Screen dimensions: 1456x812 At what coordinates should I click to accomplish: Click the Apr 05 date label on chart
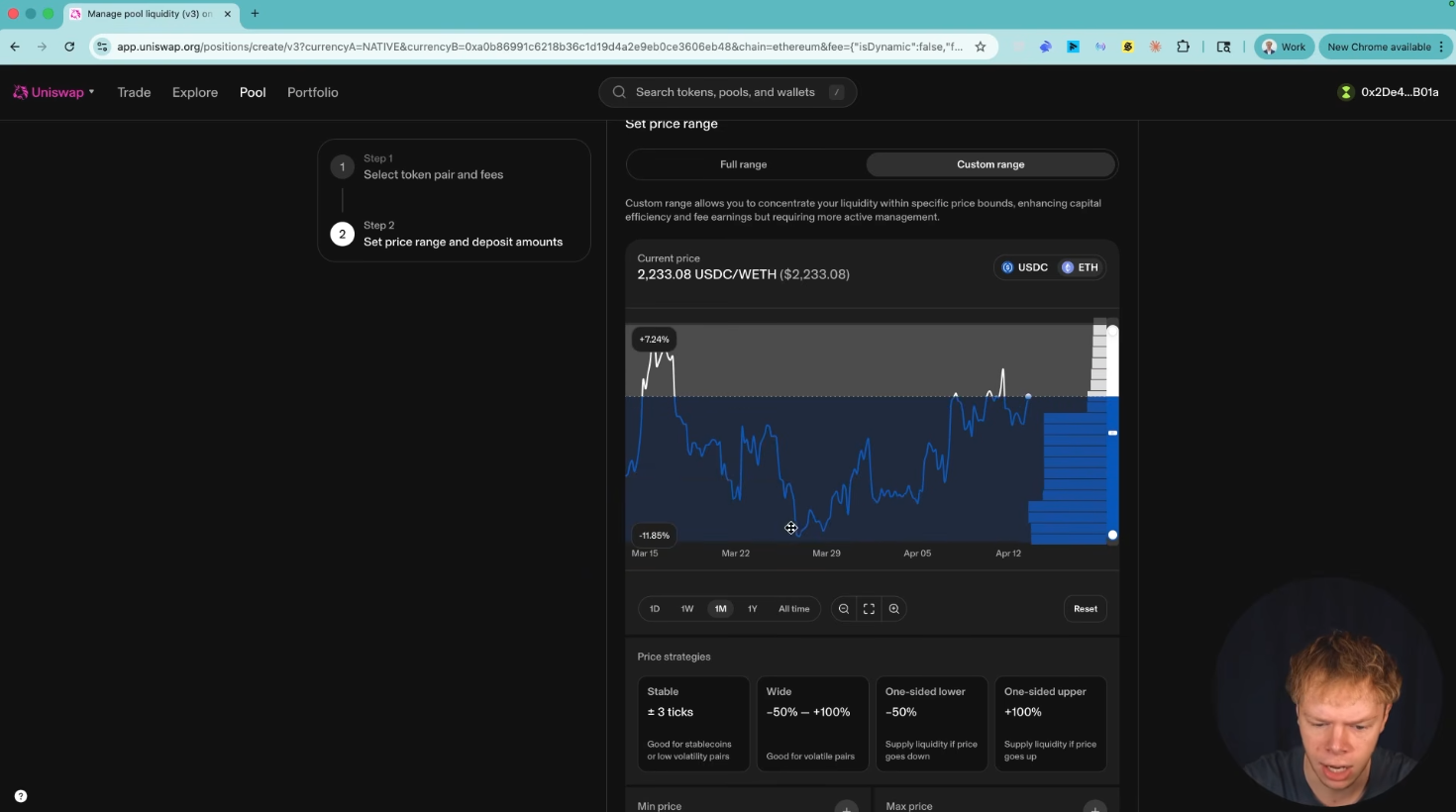point(917,554)
